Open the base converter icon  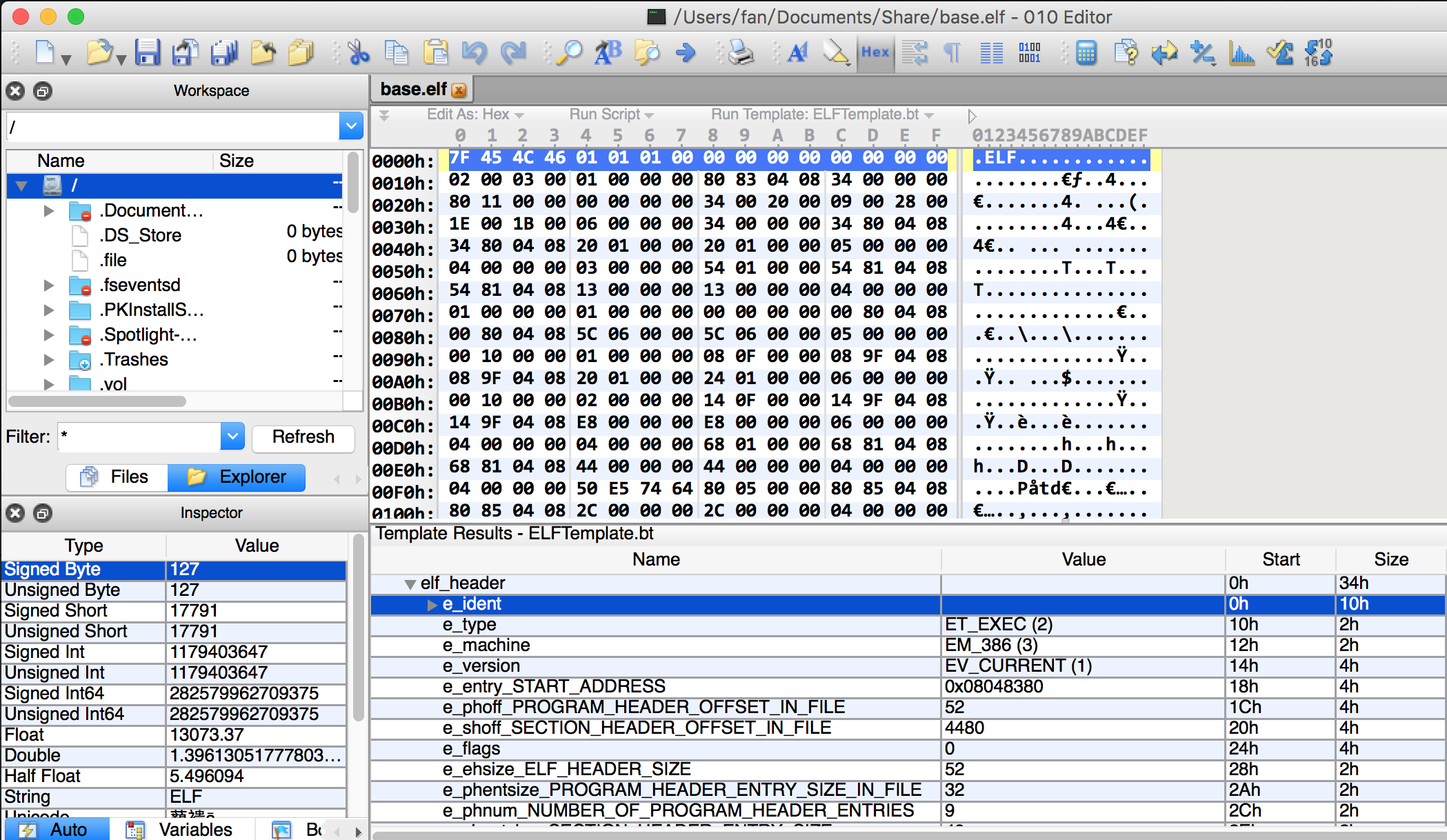(1318, 53)
